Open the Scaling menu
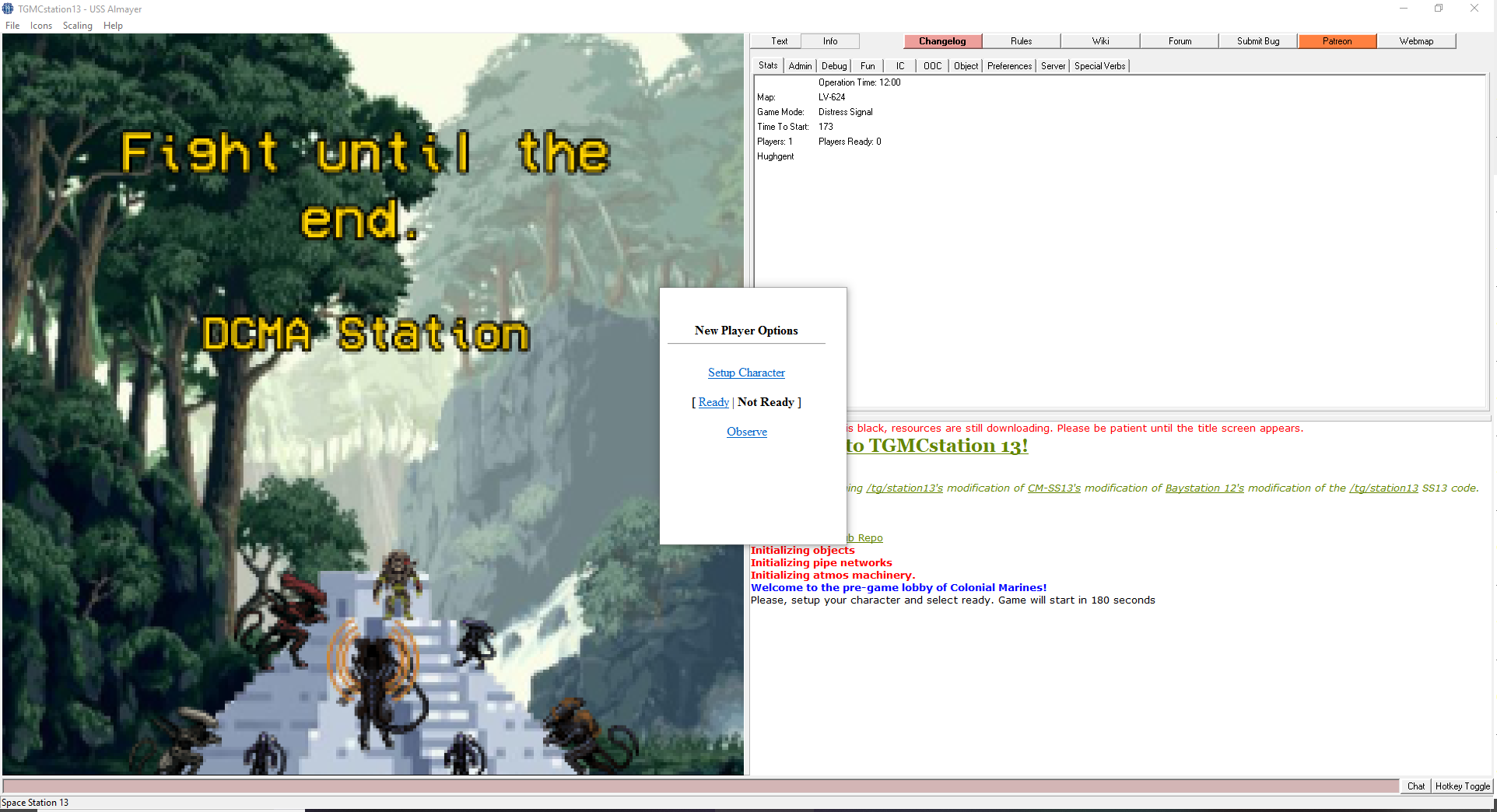Screen dimensions: 1497x812 (x=78, y=26)
